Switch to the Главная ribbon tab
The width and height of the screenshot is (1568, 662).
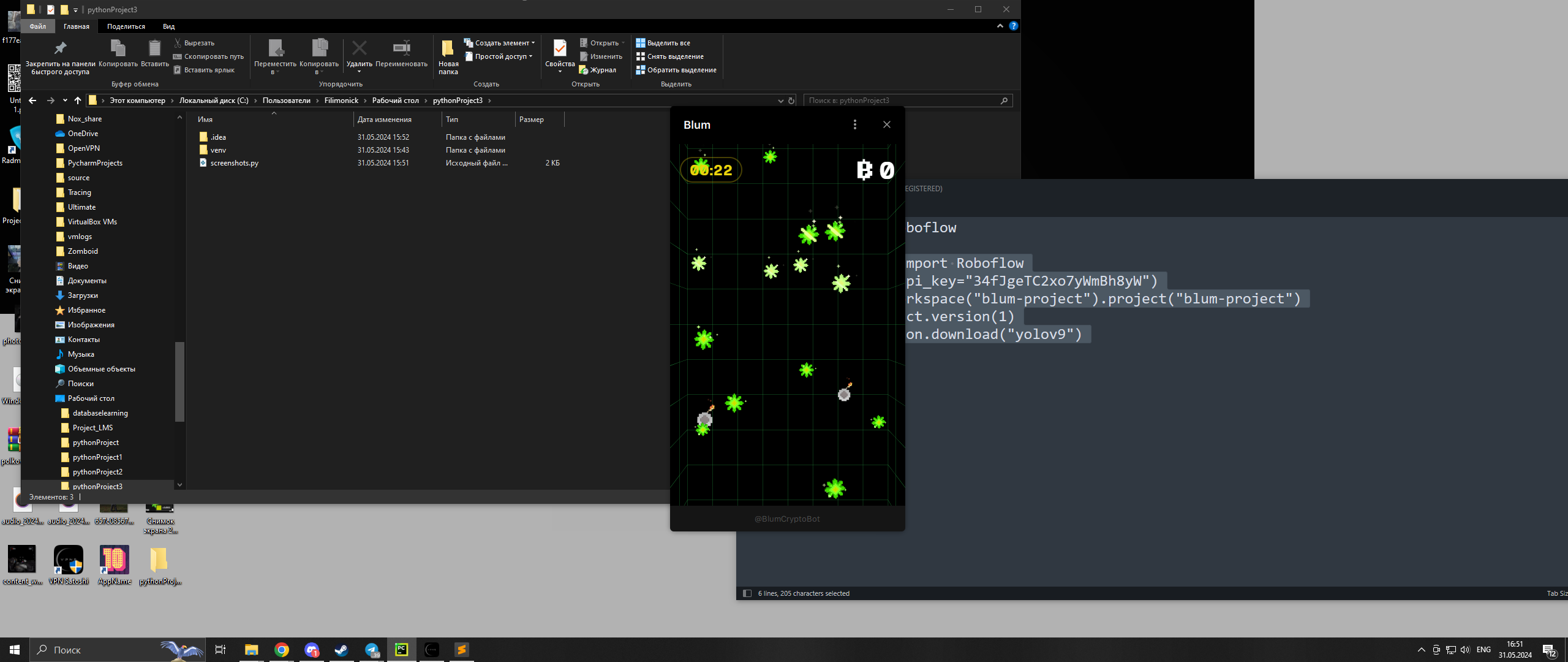click(77, 26)
